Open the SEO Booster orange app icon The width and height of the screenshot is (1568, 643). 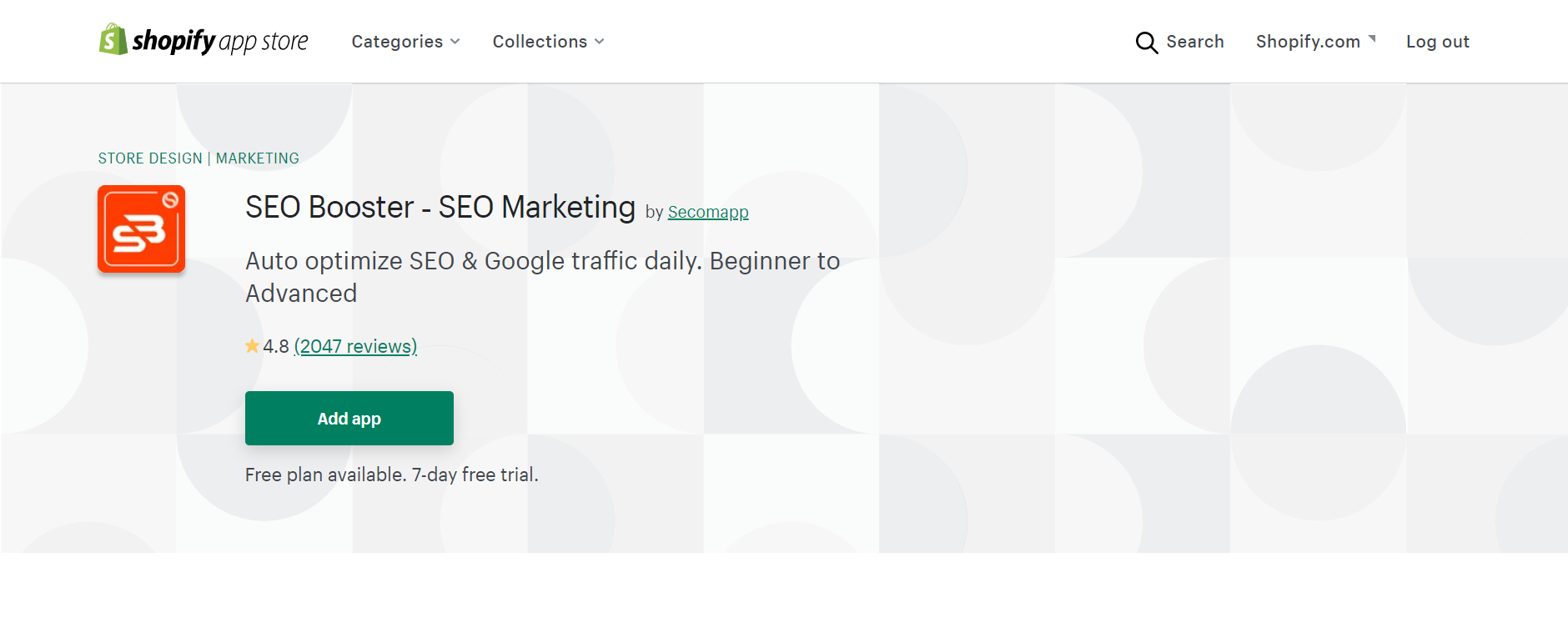click(141, 229)
